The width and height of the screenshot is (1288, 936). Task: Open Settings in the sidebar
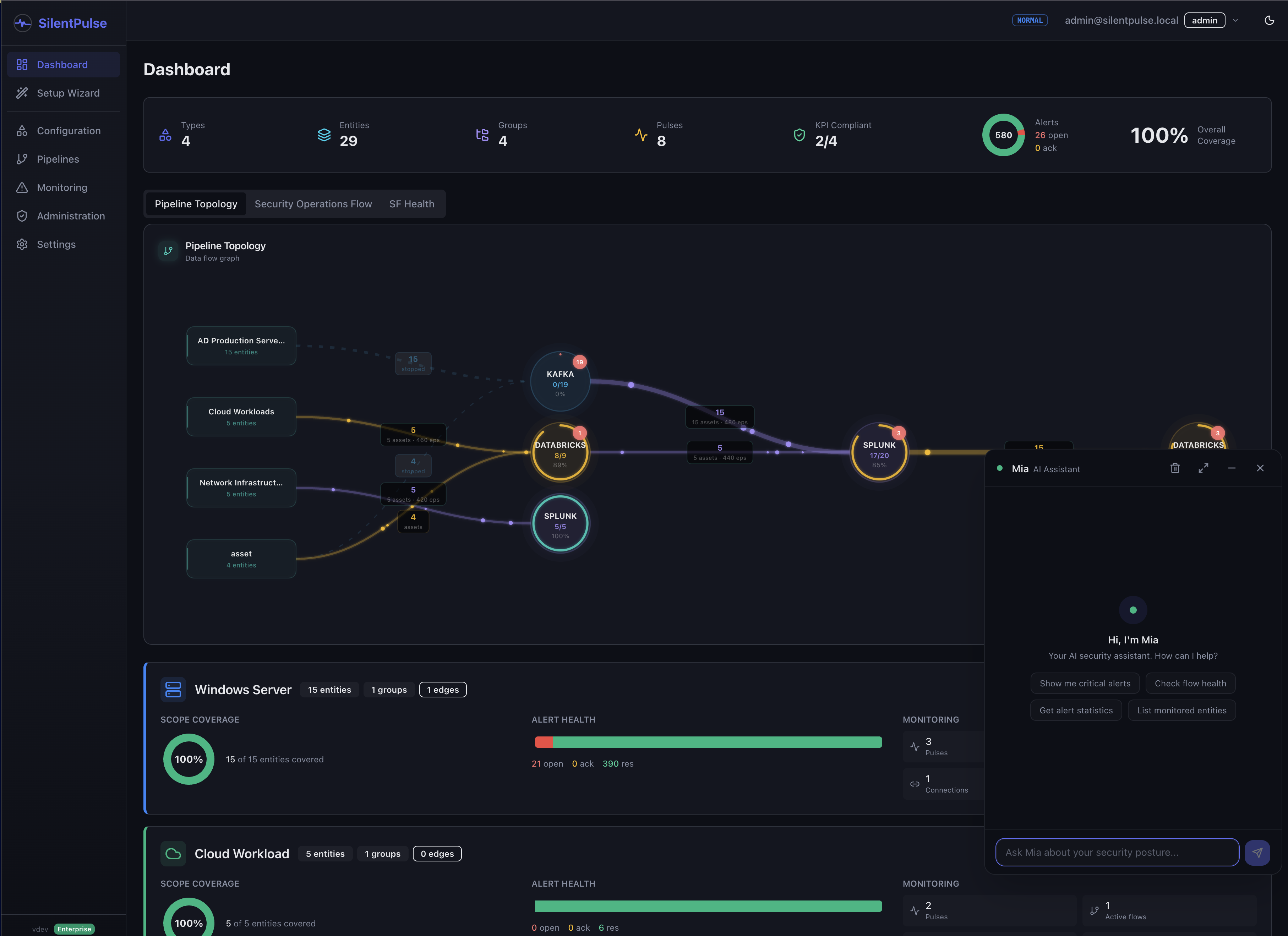click(63, 244)
